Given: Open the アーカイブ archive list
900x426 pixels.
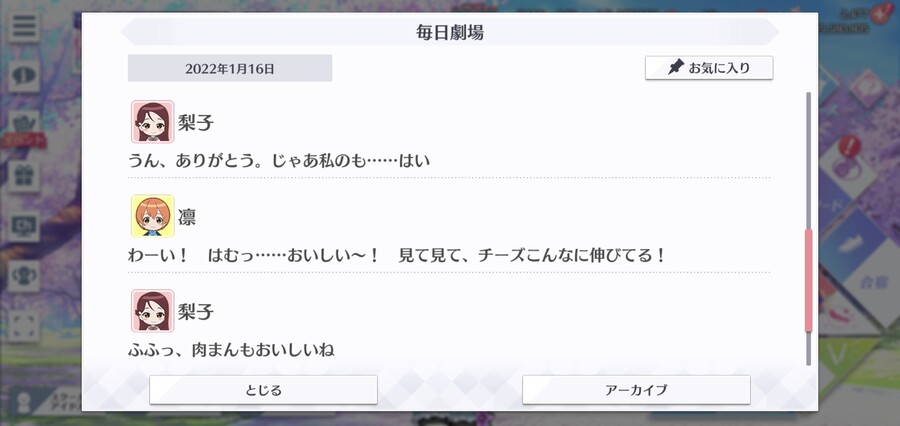Looking at the screenshot, I should pos(636,390).
